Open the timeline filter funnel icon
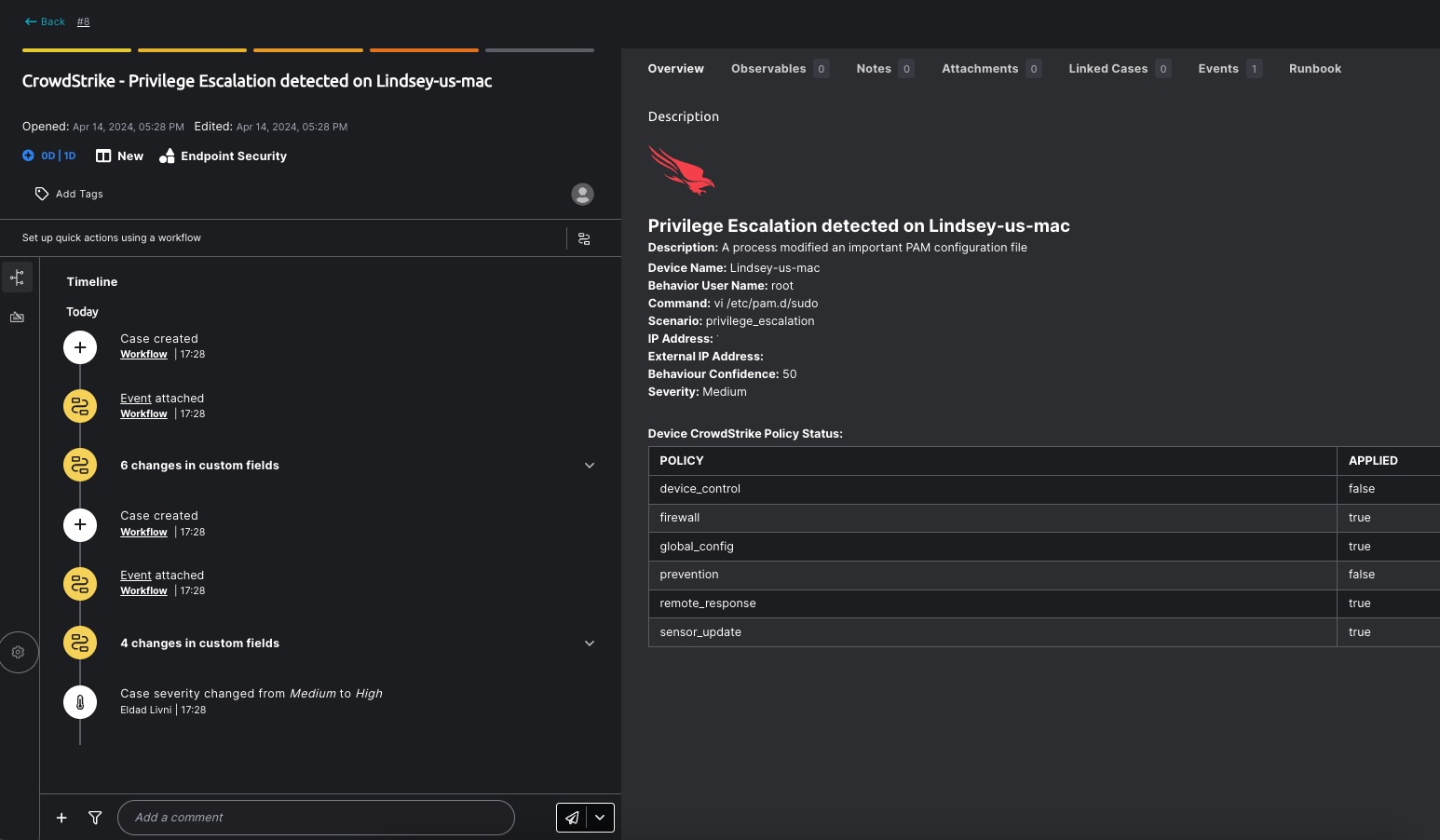Screen dimensions: 1440x840 tap(95, 818)
